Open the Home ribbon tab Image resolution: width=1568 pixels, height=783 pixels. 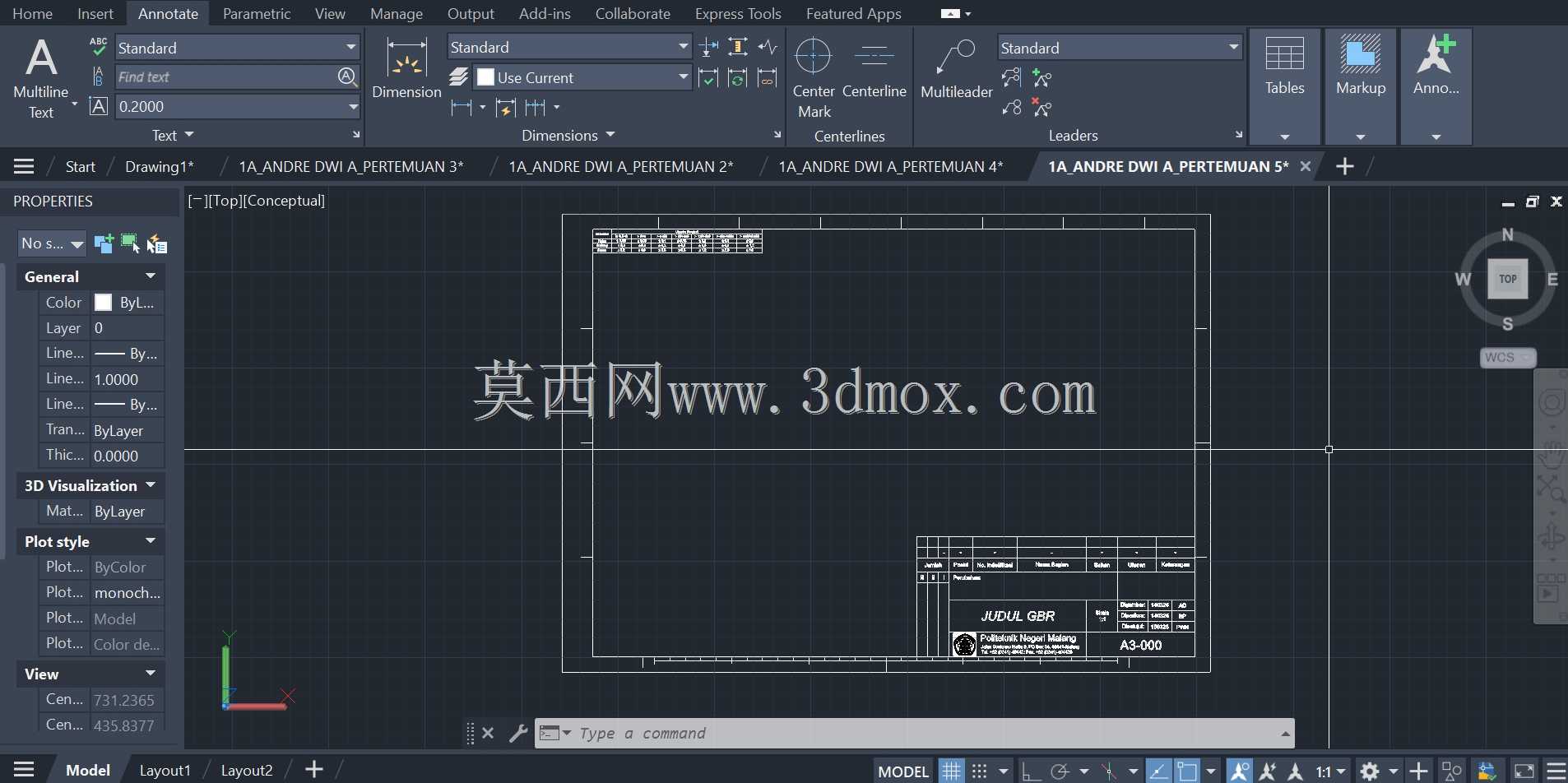point(32,13)
